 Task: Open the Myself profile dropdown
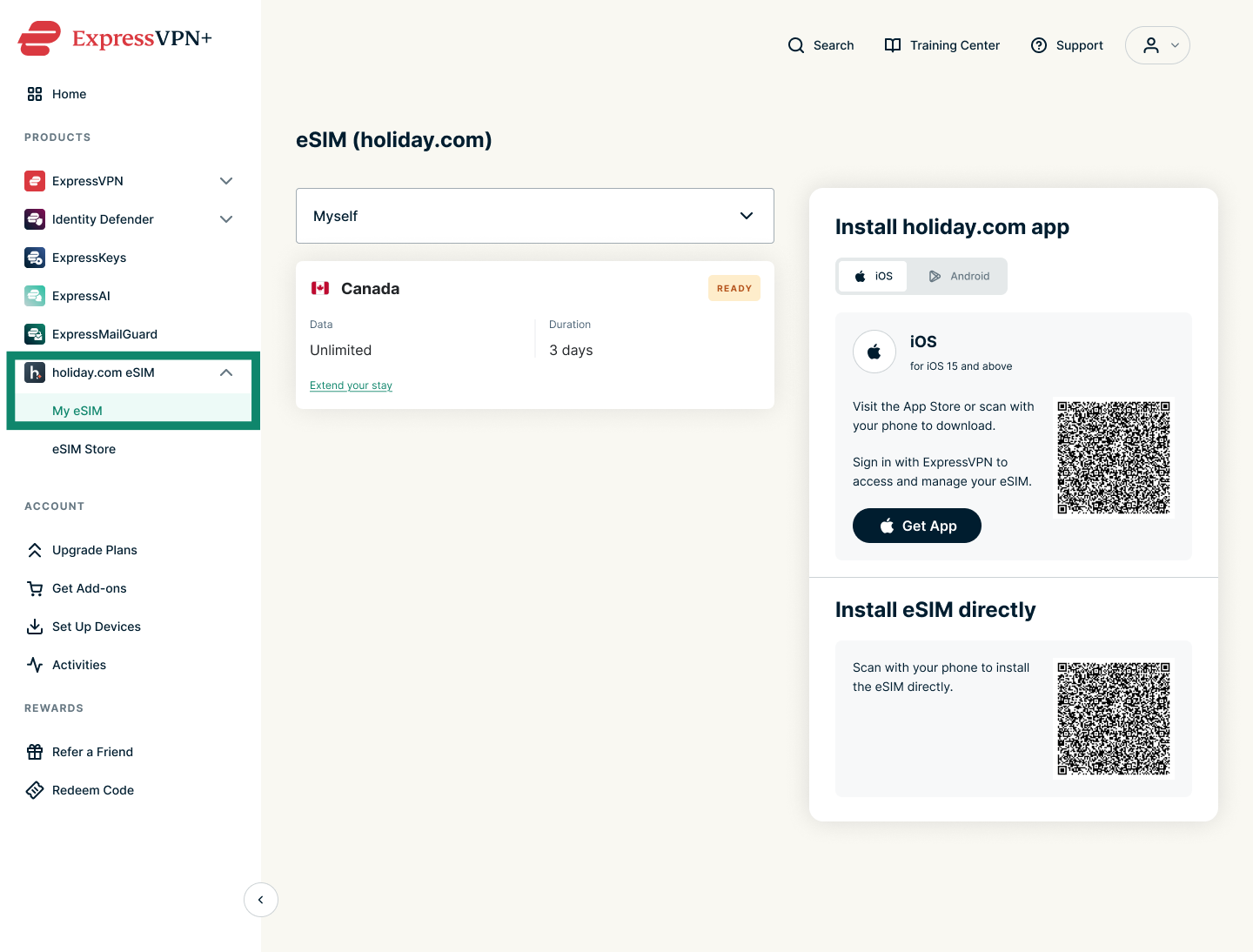pyautogui.click(x=535, y=216)
